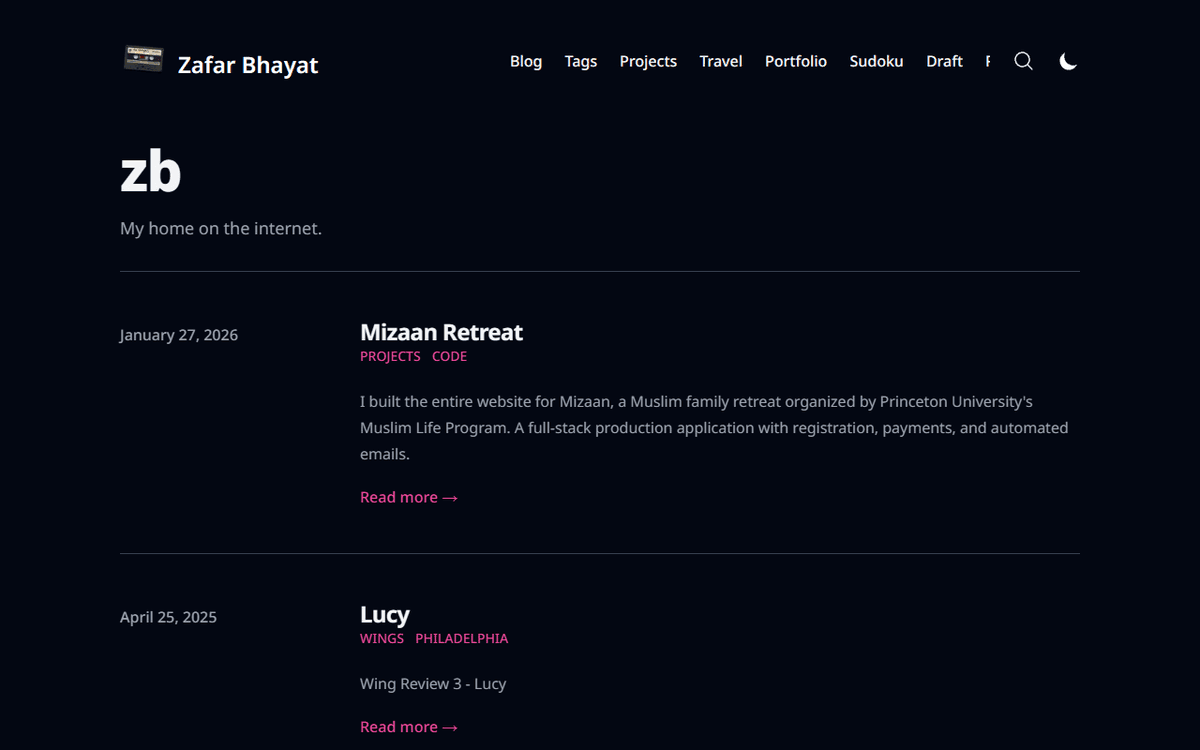Viewport: 1200px width, 750px height.
Task: Open the Portfolio nav link
Action: pos(795,61)
